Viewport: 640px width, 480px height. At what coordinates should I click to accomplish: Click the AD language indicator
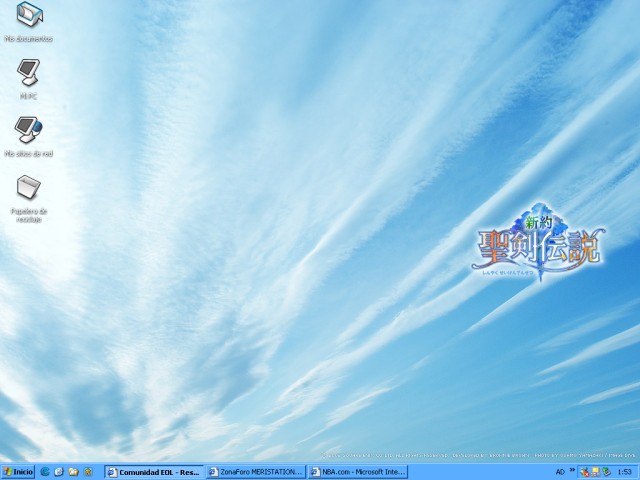pos(560,472)
